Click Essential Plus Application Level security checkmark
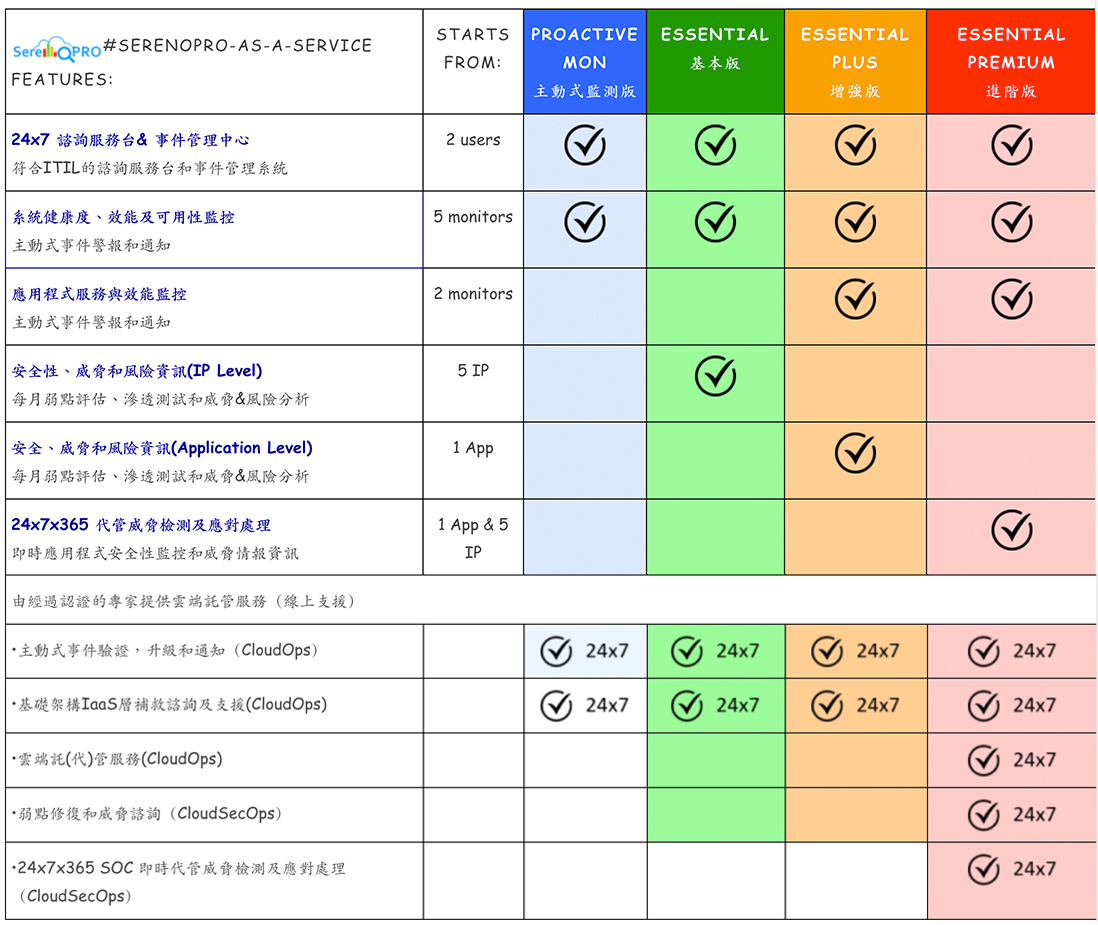The width and height of the screenshot is (1098, 925). click(855, 453)
